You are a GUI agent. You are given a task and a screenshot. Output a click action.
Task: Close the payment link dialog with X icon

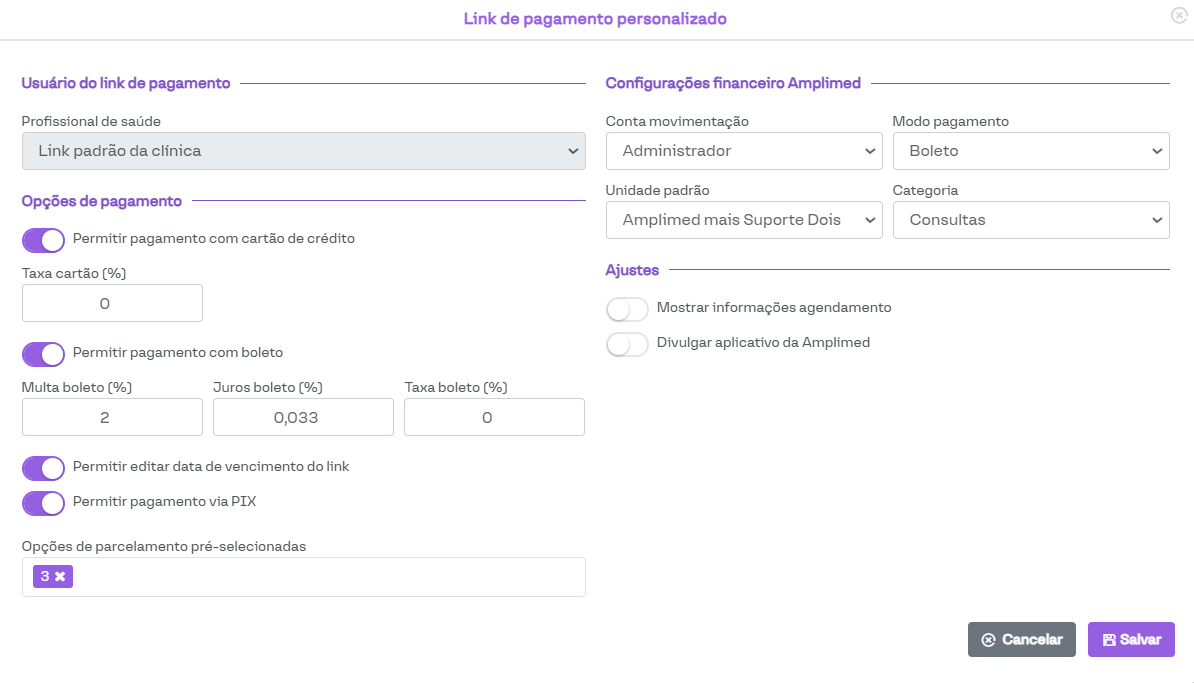(1177, 15)
